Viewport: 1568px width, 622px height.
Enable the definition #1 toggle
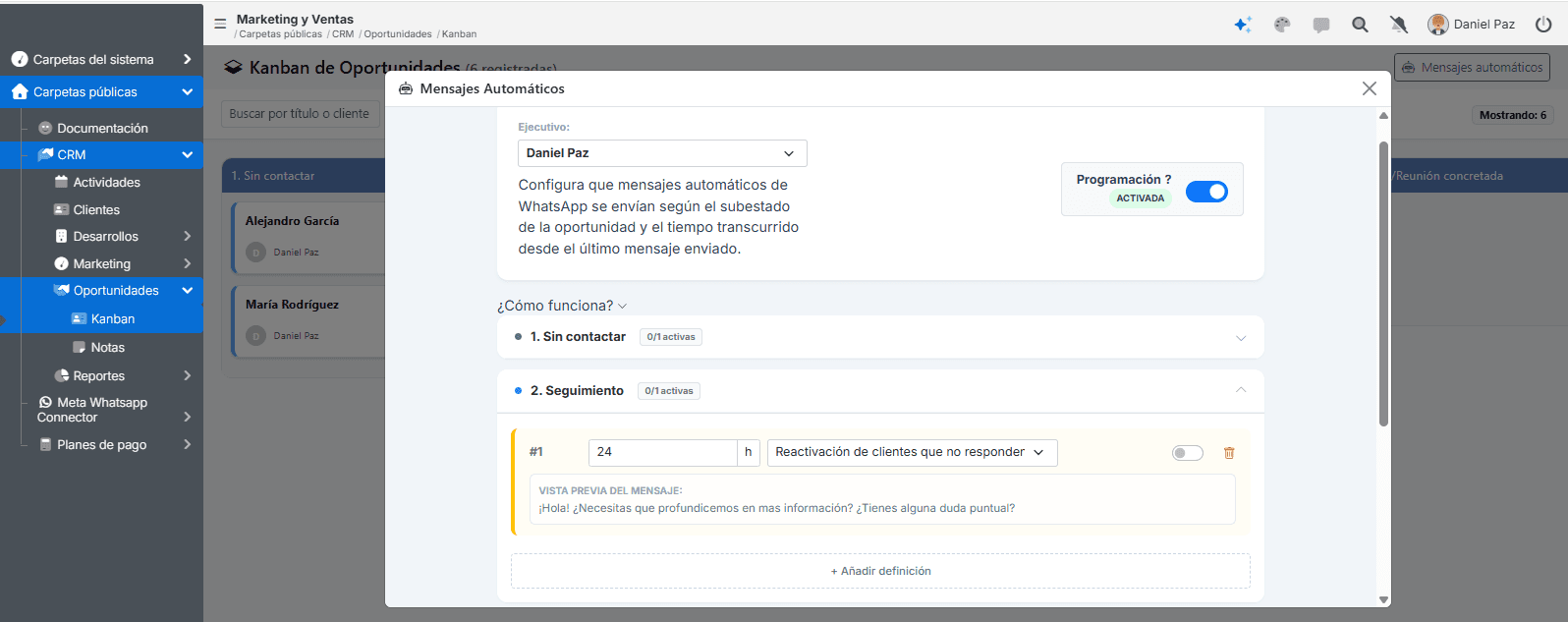click(1188, 453)
